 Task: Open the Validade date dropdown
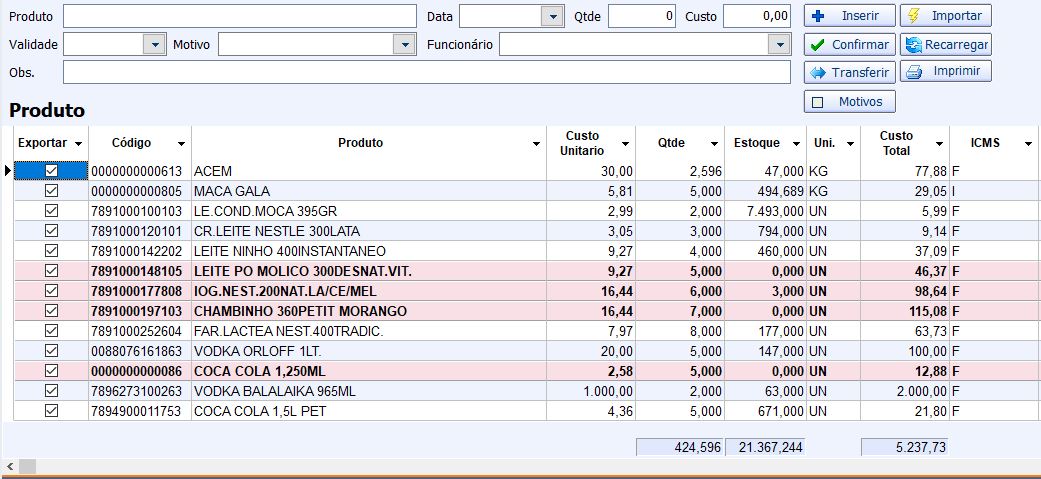click(x=153, y=45)
